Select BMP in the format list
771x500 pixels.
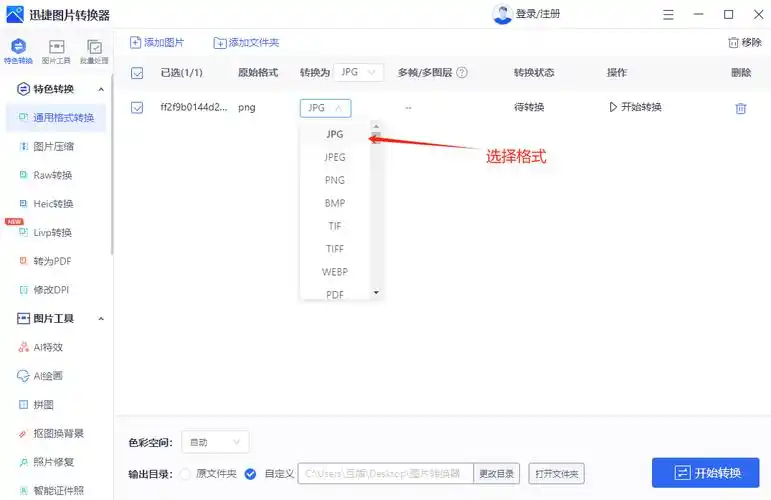(x=335, y=203)
